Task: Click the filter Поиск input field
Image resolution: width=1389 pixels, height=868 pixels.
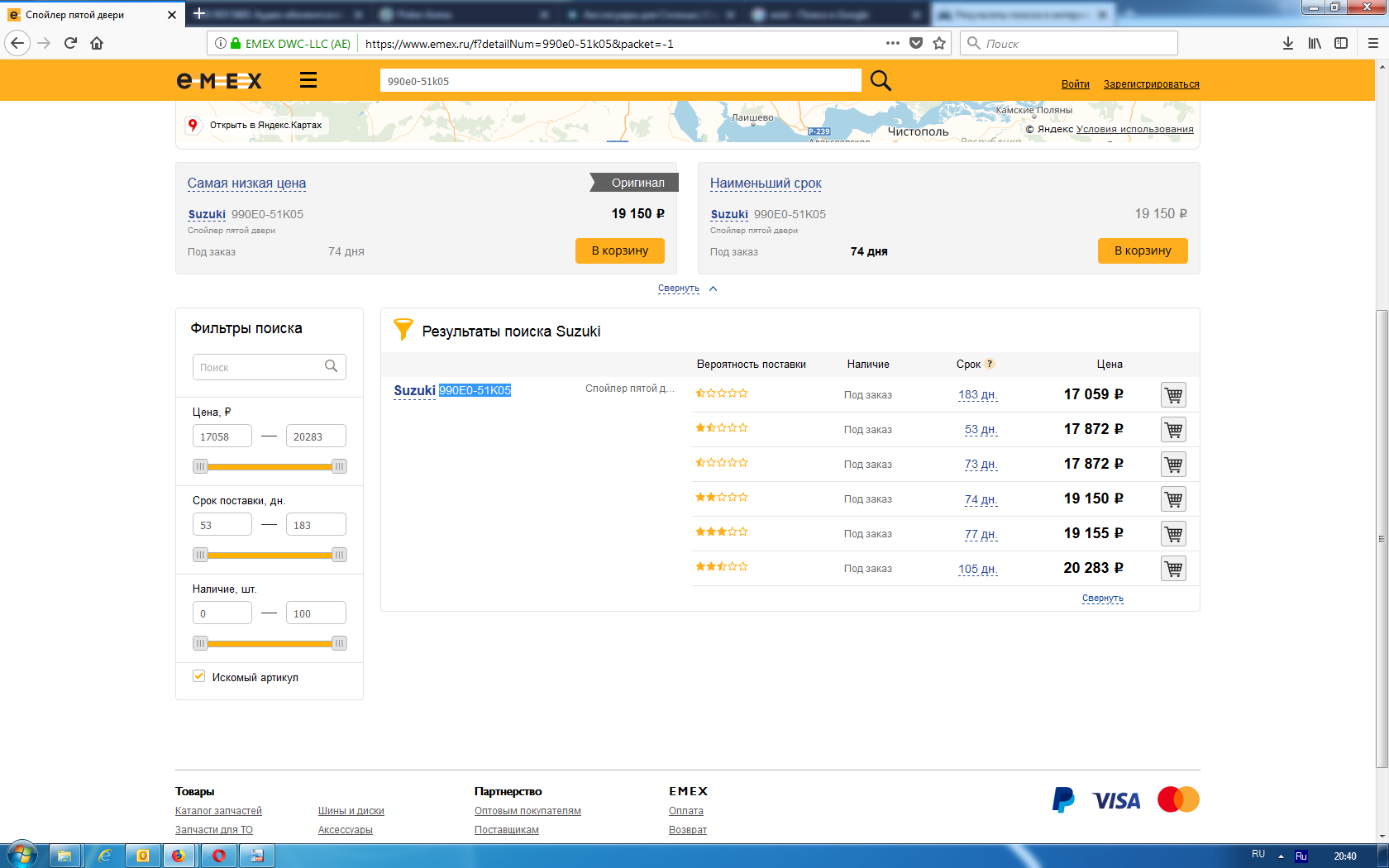Action: [x=269, y=367]
